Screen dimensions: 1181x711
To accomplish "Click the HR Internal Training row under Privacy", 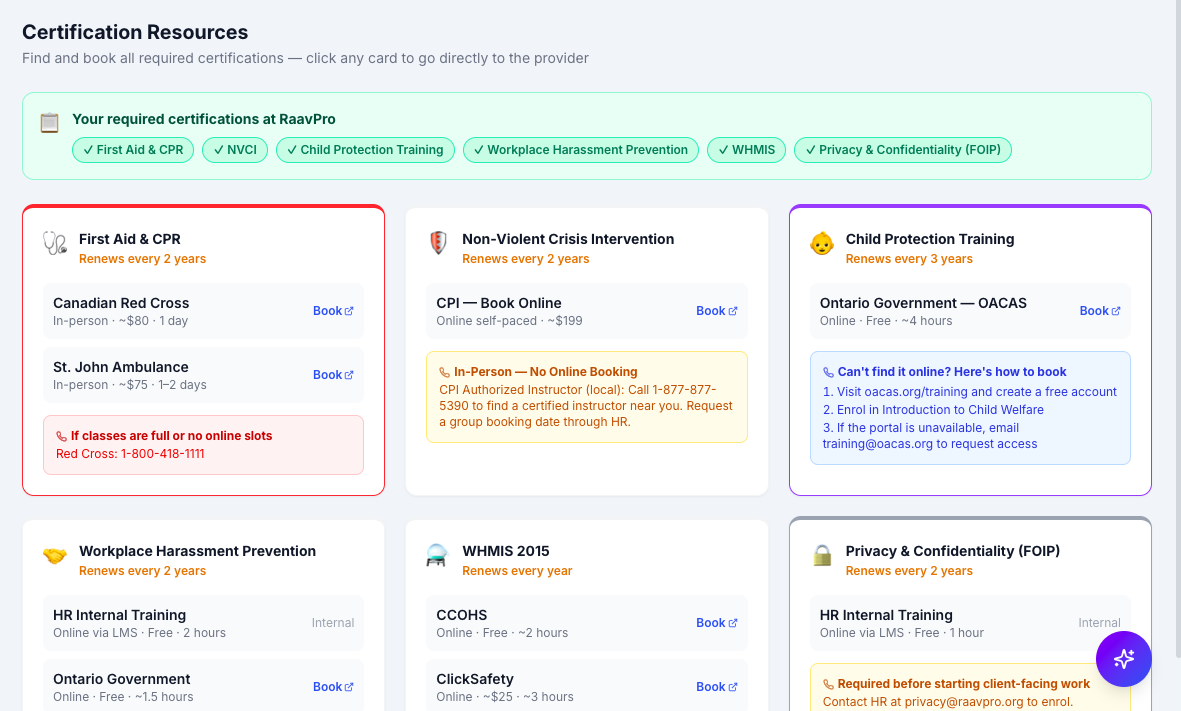I will point(970,623).
